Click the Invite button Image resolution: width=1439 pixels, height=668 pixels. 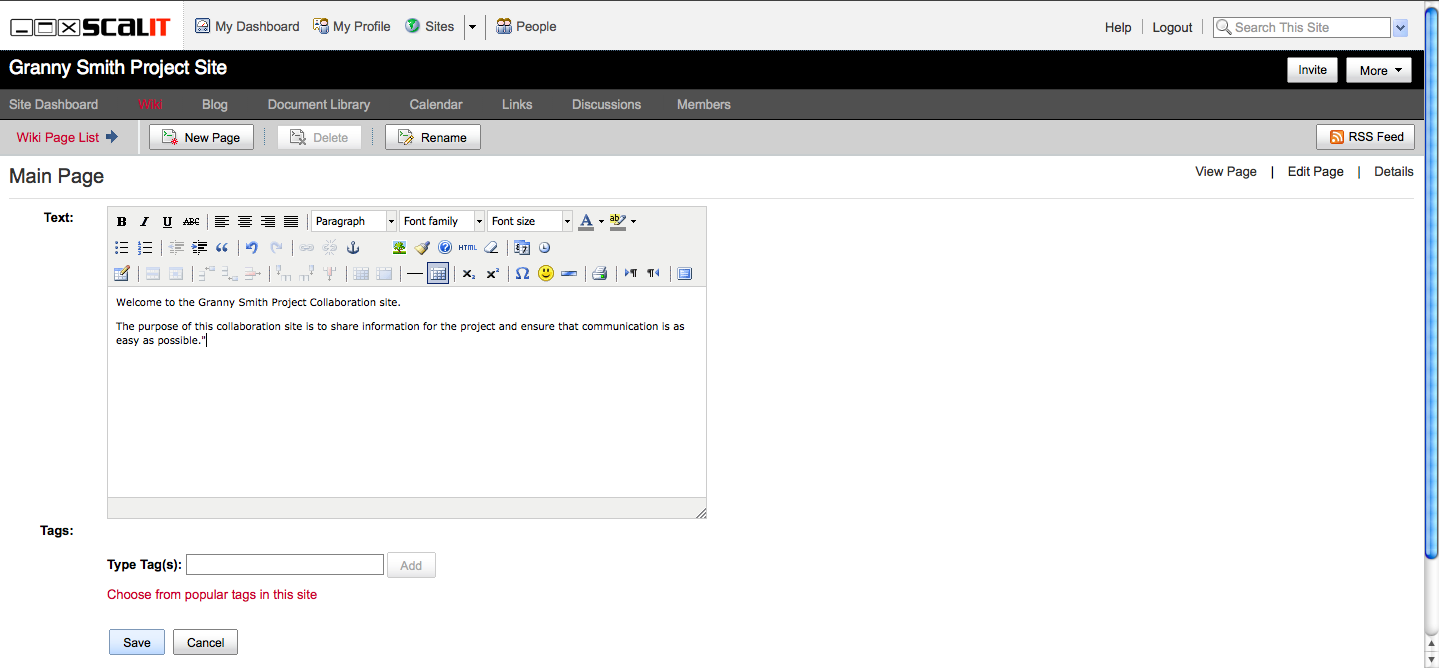(x=1312, y=70)
